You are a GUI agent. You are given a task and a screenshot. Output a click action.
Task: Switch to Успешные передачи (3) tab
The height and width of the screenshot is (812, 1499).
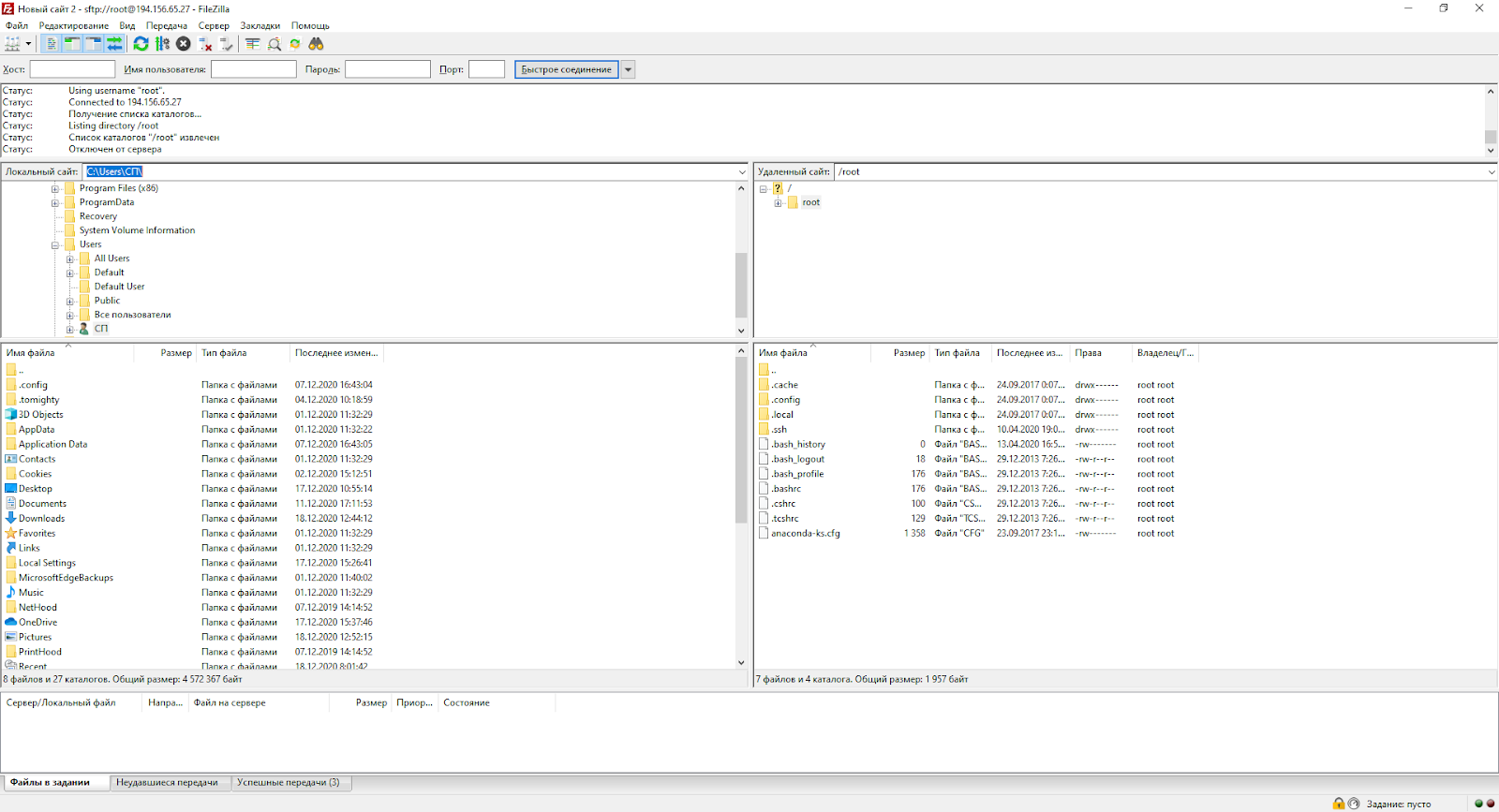click(x=289, y=783)
